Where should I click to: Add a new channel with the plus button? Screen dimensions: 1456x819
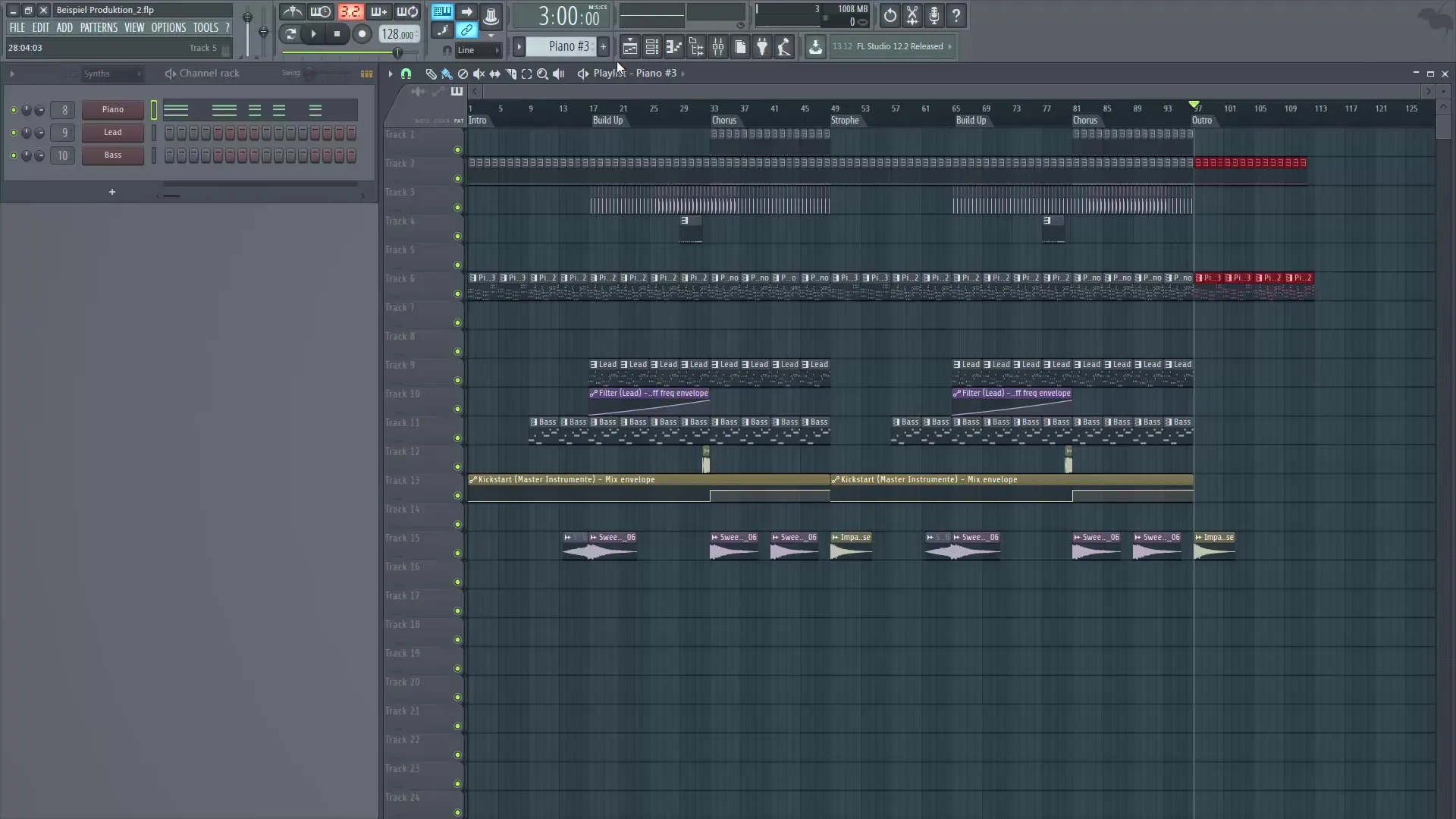pos(111,192)
